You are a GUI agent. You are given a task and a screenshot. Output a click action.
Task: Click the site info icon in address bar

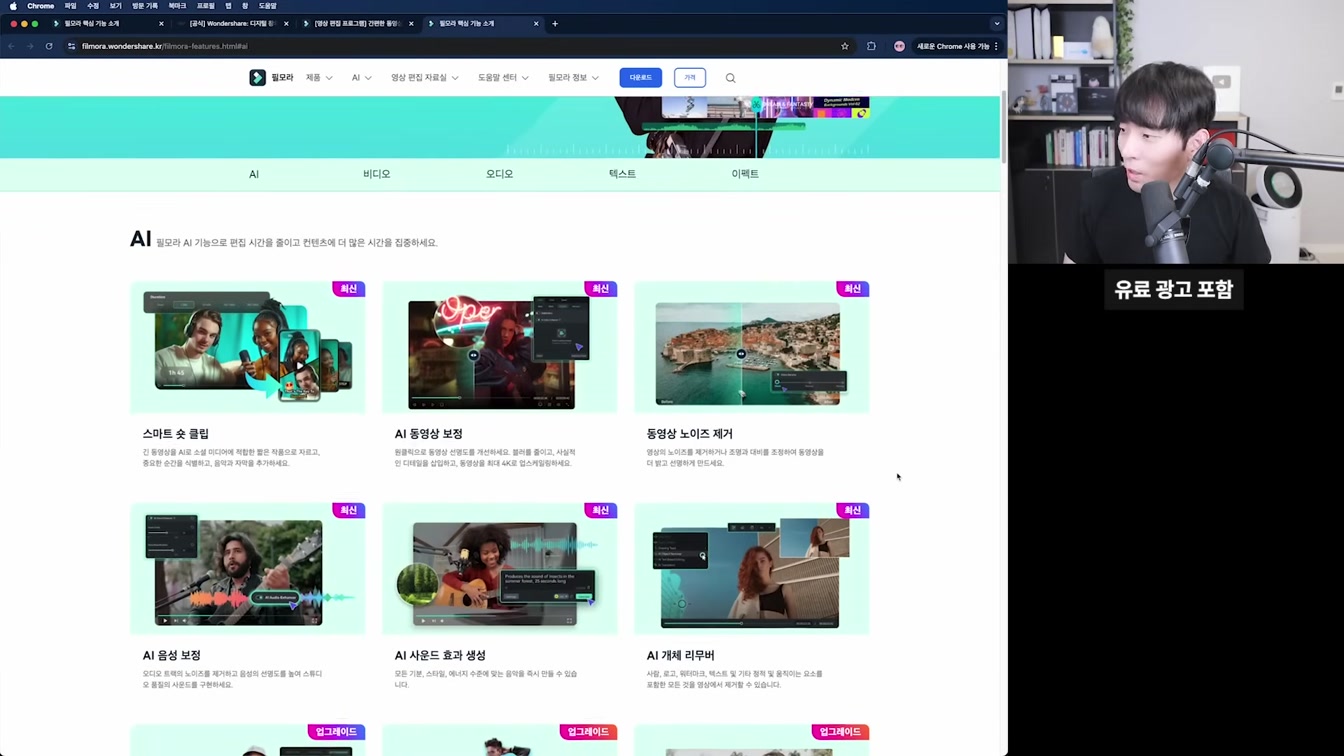tap(71, 46)
